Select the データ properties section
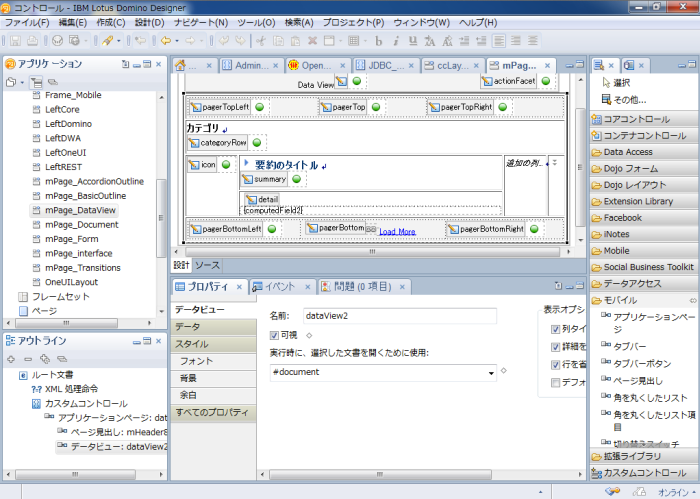700x499 pixels. 213,327
